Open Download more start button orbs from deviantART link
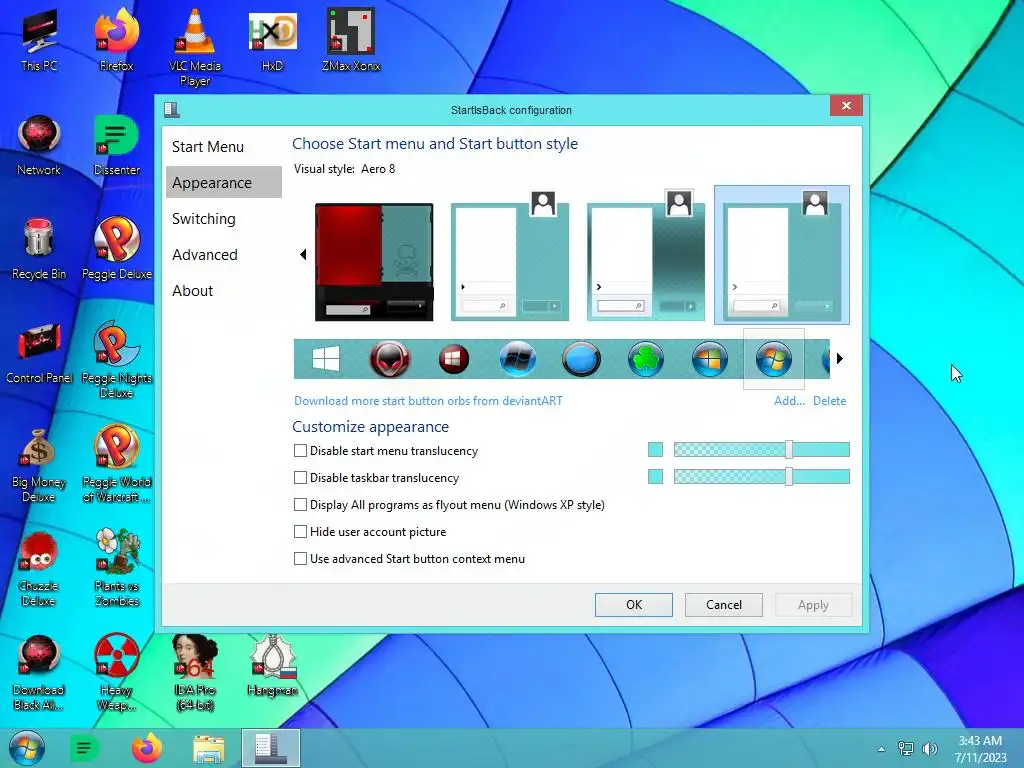Screen dimensions: 1024x768 (428, 401)
